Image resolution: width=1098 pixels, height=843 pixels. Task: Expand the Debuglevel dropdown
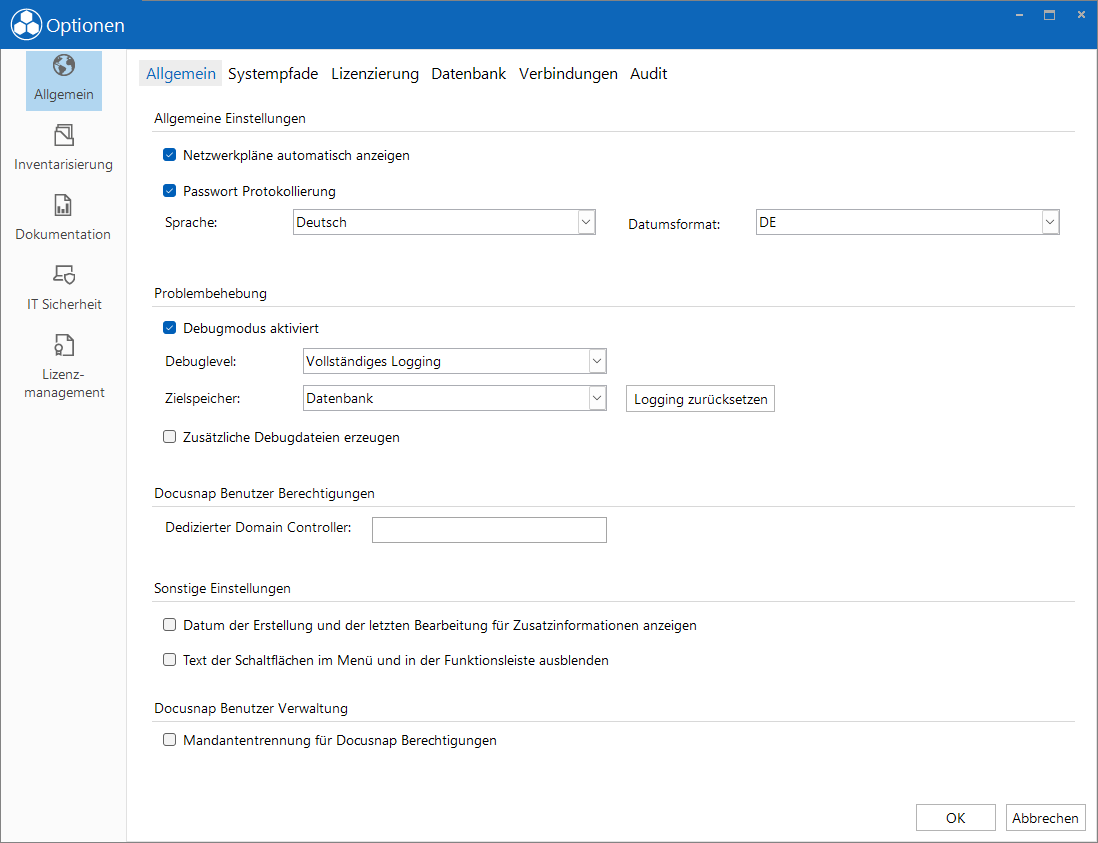[454, 361]
